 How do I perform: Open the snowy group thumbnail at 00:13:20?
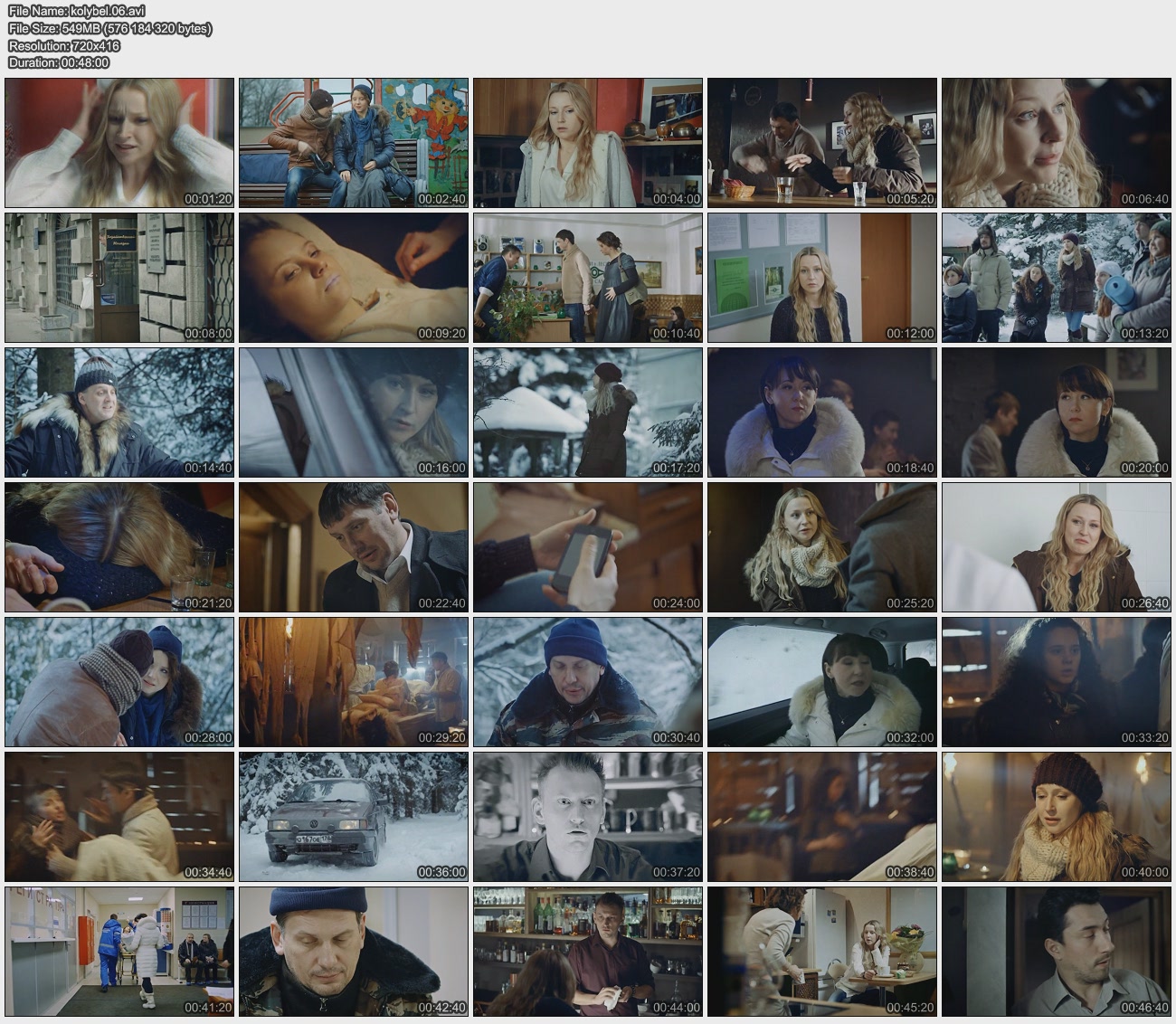coord(1056,278)
